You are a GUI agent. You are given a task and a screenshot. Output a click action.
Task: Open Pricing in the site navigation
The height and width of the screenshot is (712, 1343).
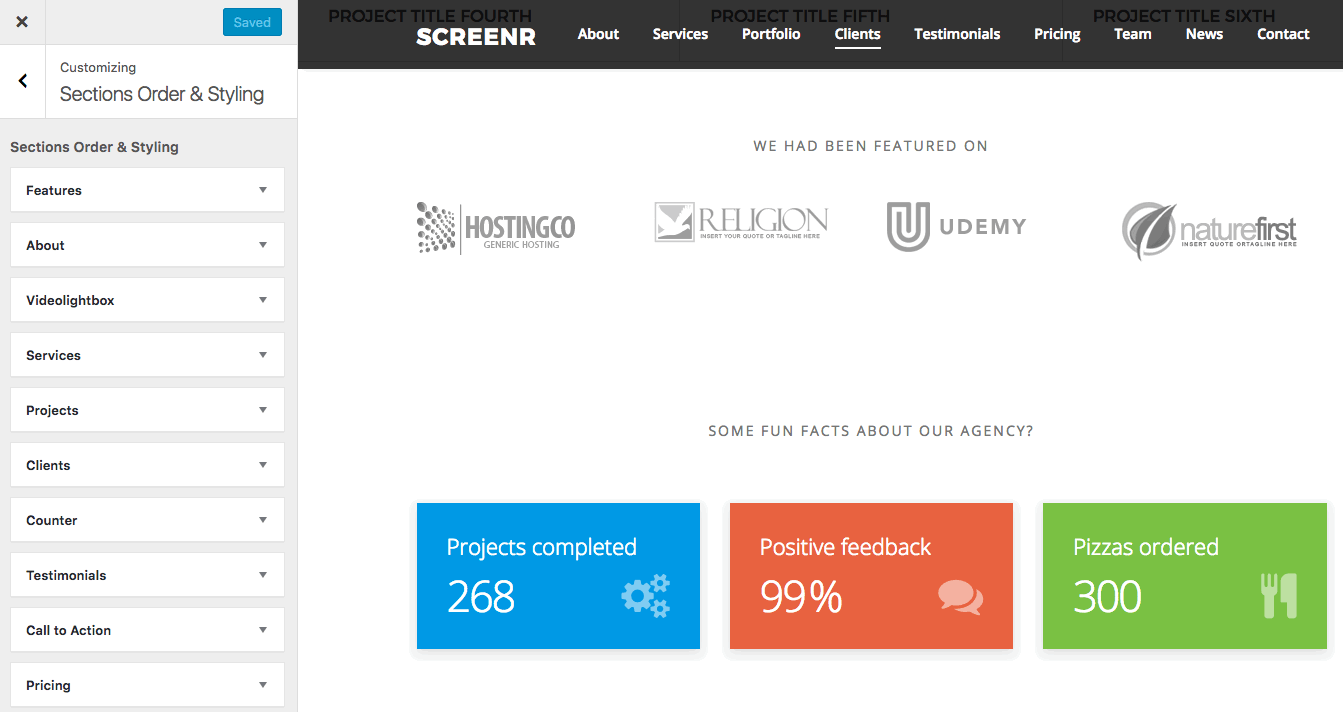click(x=1057, y=34)
